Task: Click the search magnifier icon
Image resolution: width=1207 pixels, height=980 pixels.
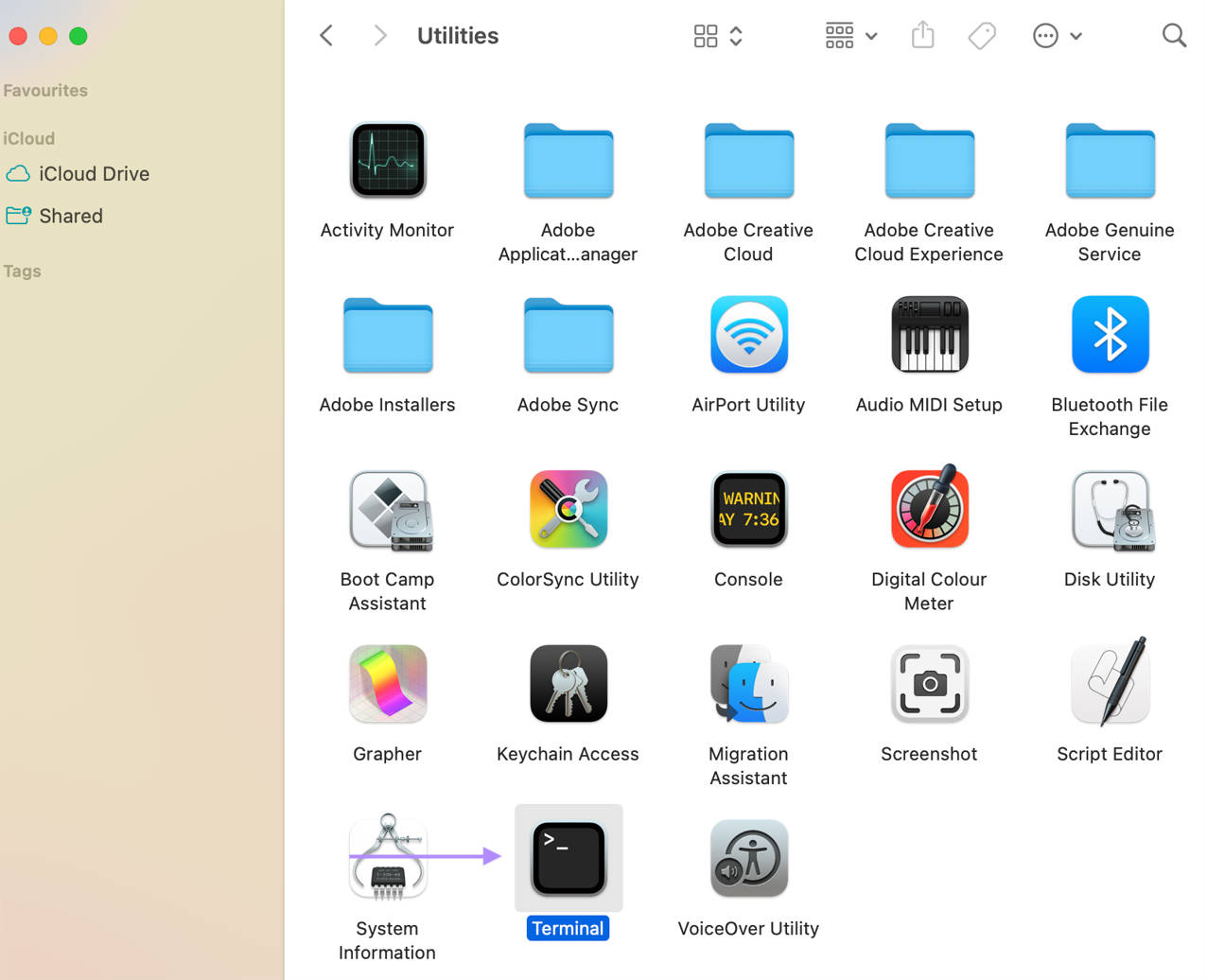Action: (x=1174, y=36)
